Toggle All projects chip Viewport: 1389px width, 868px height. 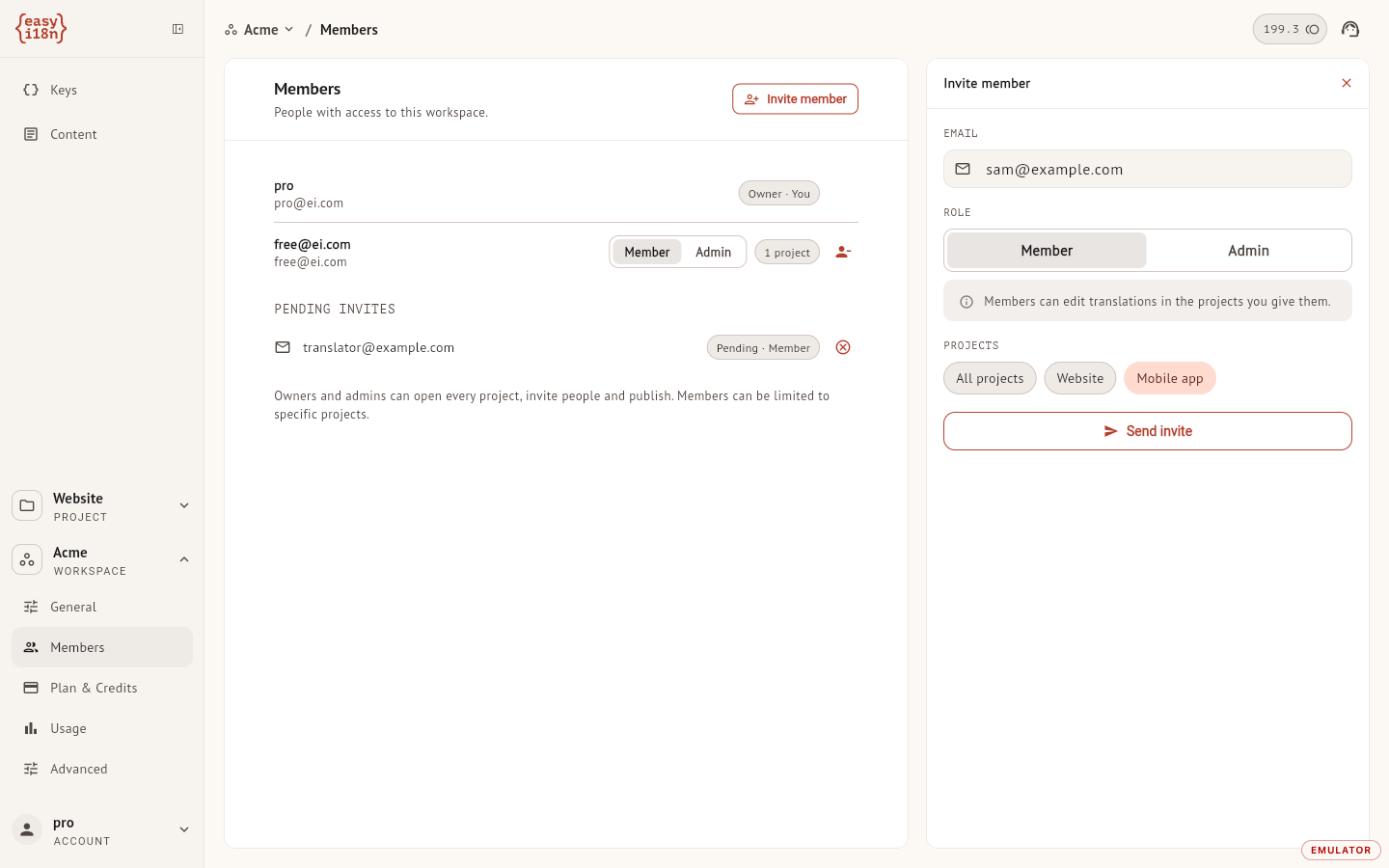click(990, 378)
